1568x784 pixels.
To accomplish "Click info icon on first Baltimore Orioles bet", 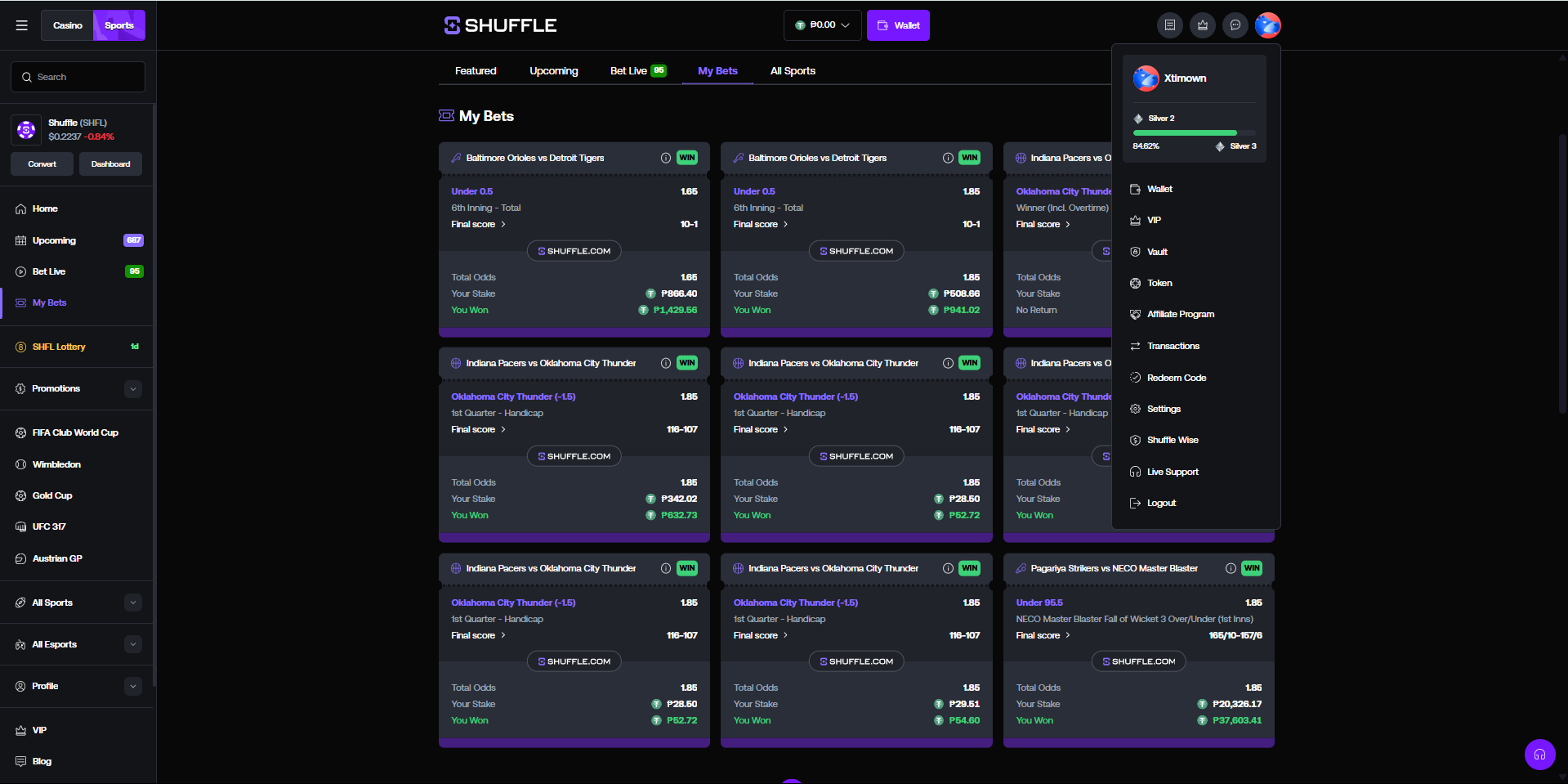I will pyautogui.click(x=666, y=158).
